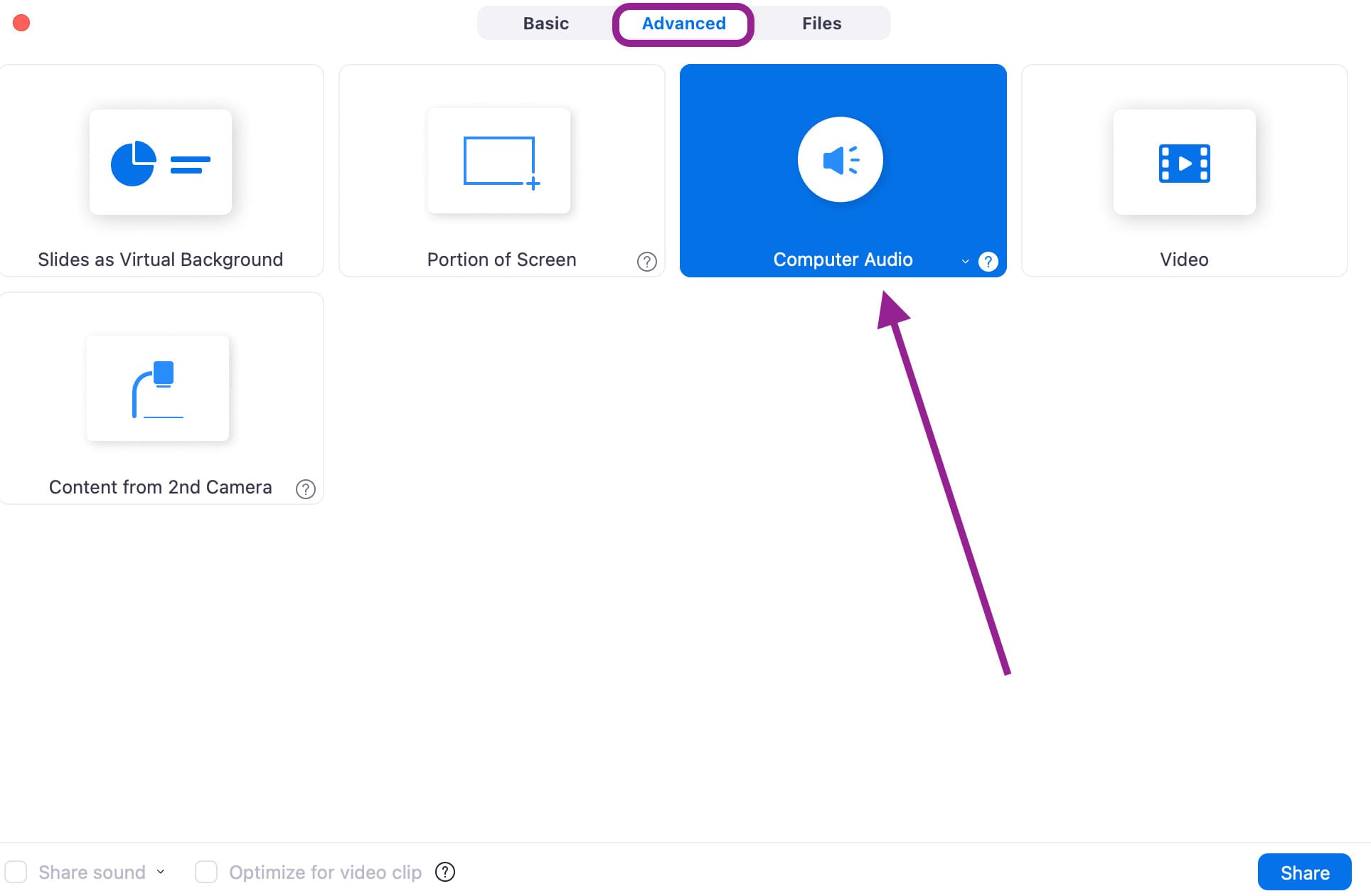Click the Advanced tab to stay on it

click(x=684, y=22)
